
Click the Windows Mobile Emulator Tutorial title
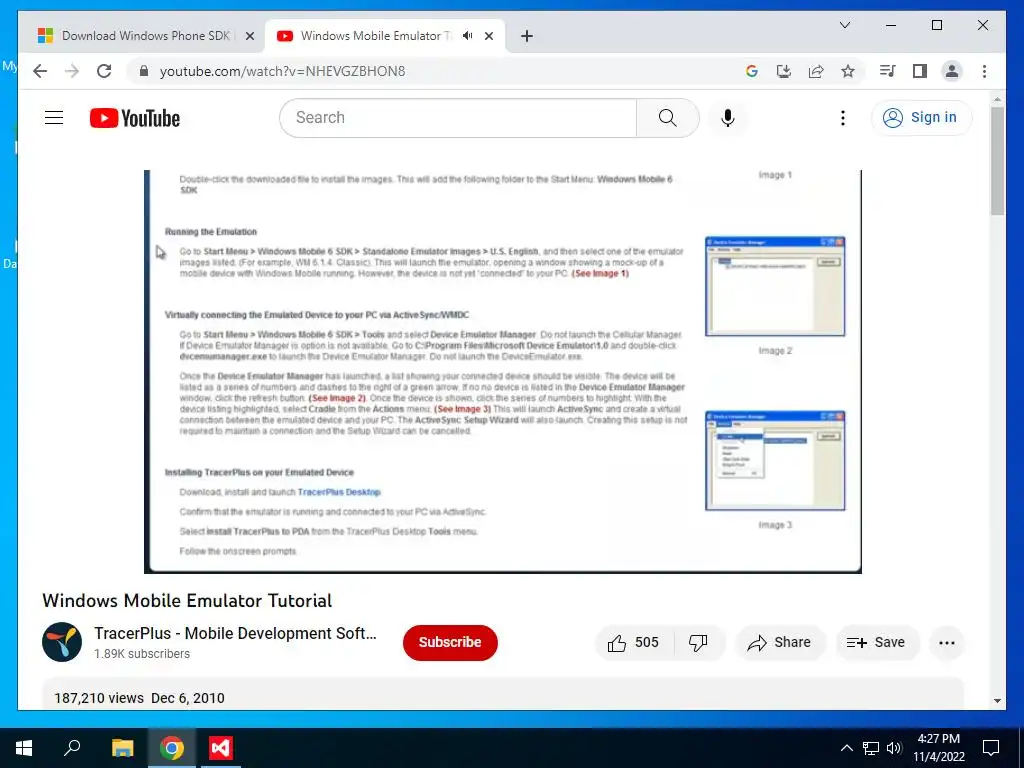click(187, 601)
